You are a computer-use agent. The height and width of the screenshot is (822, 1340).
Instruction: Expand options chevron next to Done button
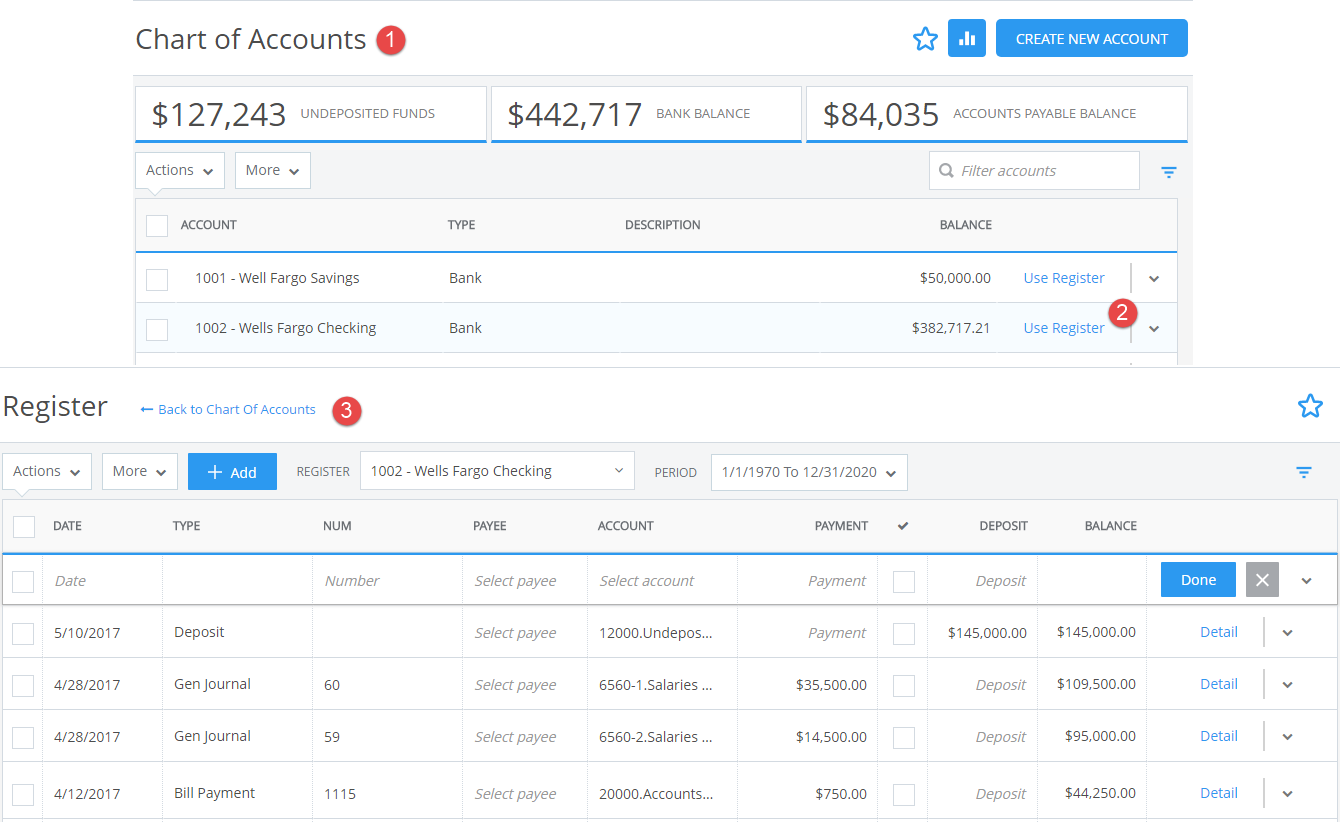1307,581
